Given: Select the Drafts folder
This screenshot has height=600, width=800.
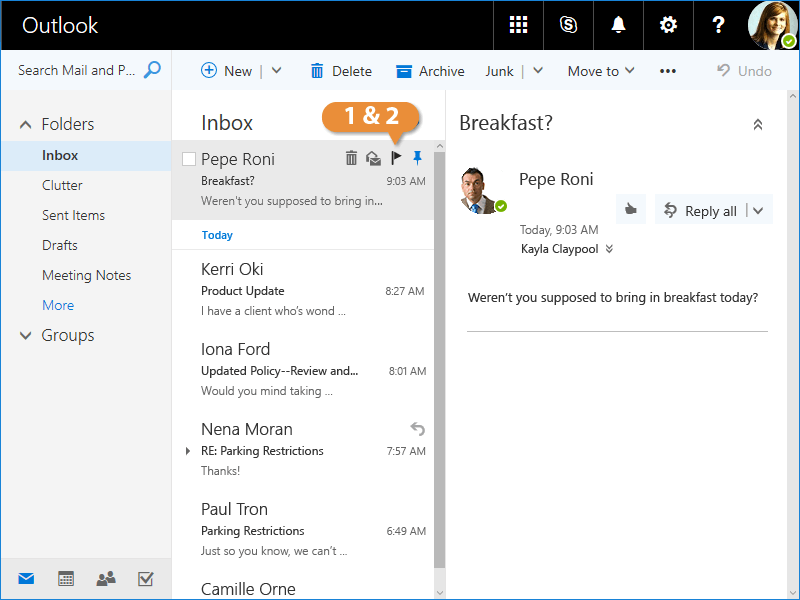Looking at the screenshot, I should [x=60, y=245].
